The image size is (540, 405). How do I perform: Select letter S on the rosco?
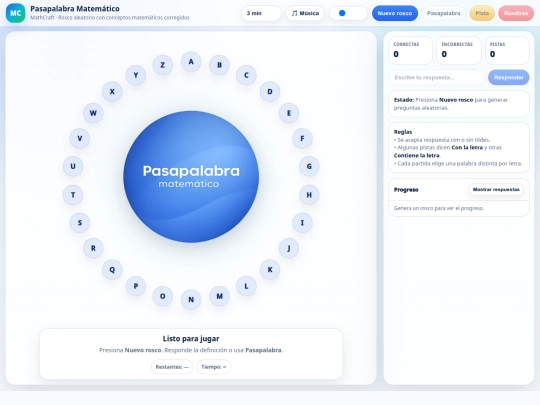80,223
